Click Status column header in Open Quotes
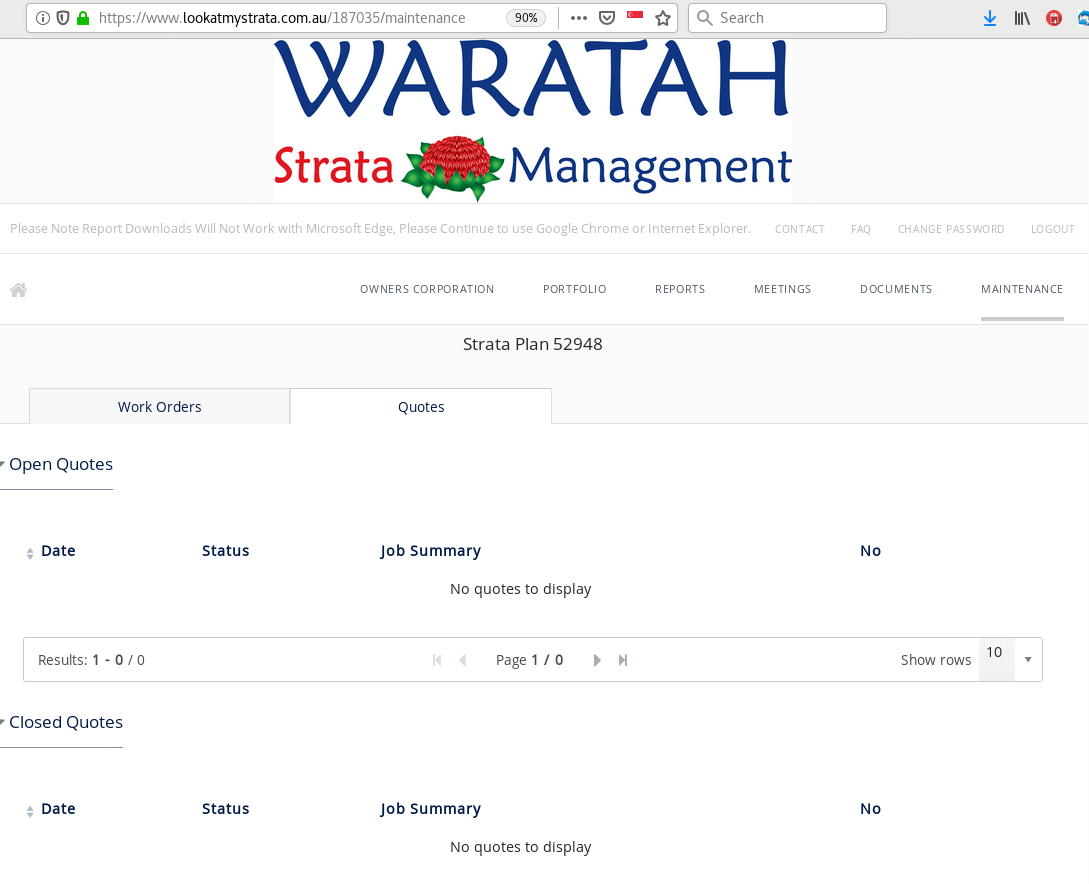This screenshot has height=884, width=1089. 226,551
